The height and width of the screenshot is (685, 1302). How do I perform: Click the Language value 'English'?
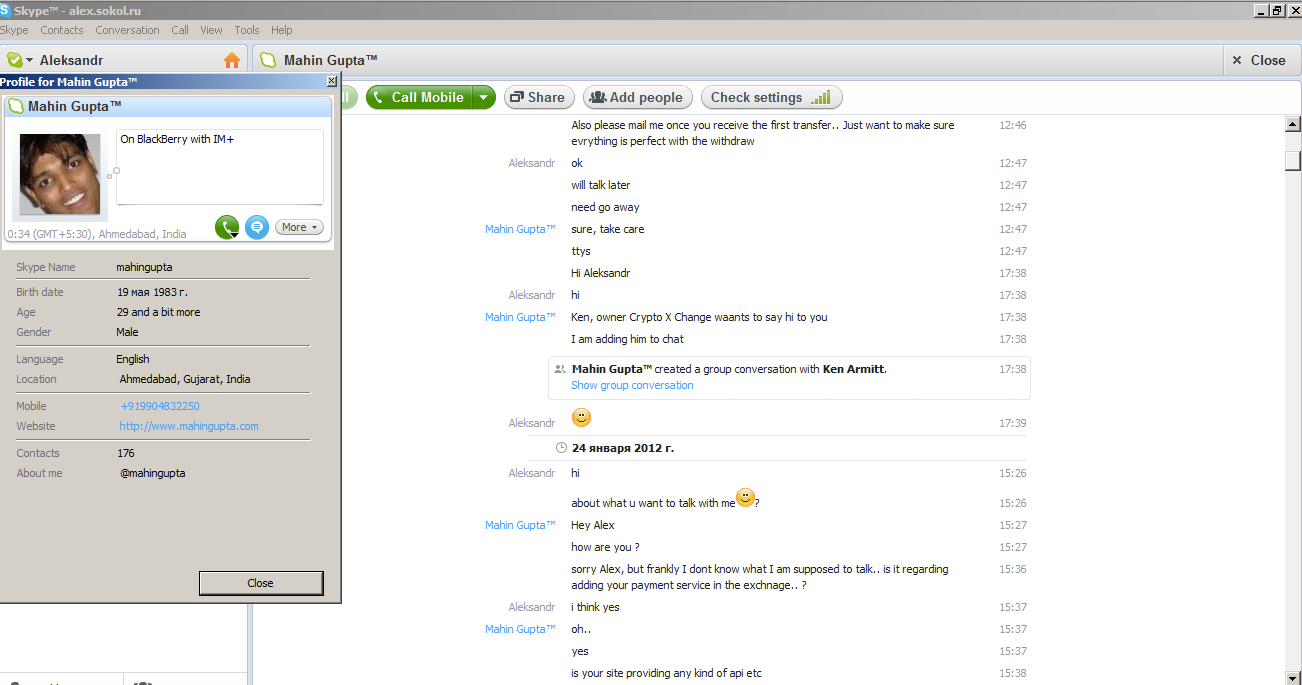pyautogui.click(x=133, y=359)
